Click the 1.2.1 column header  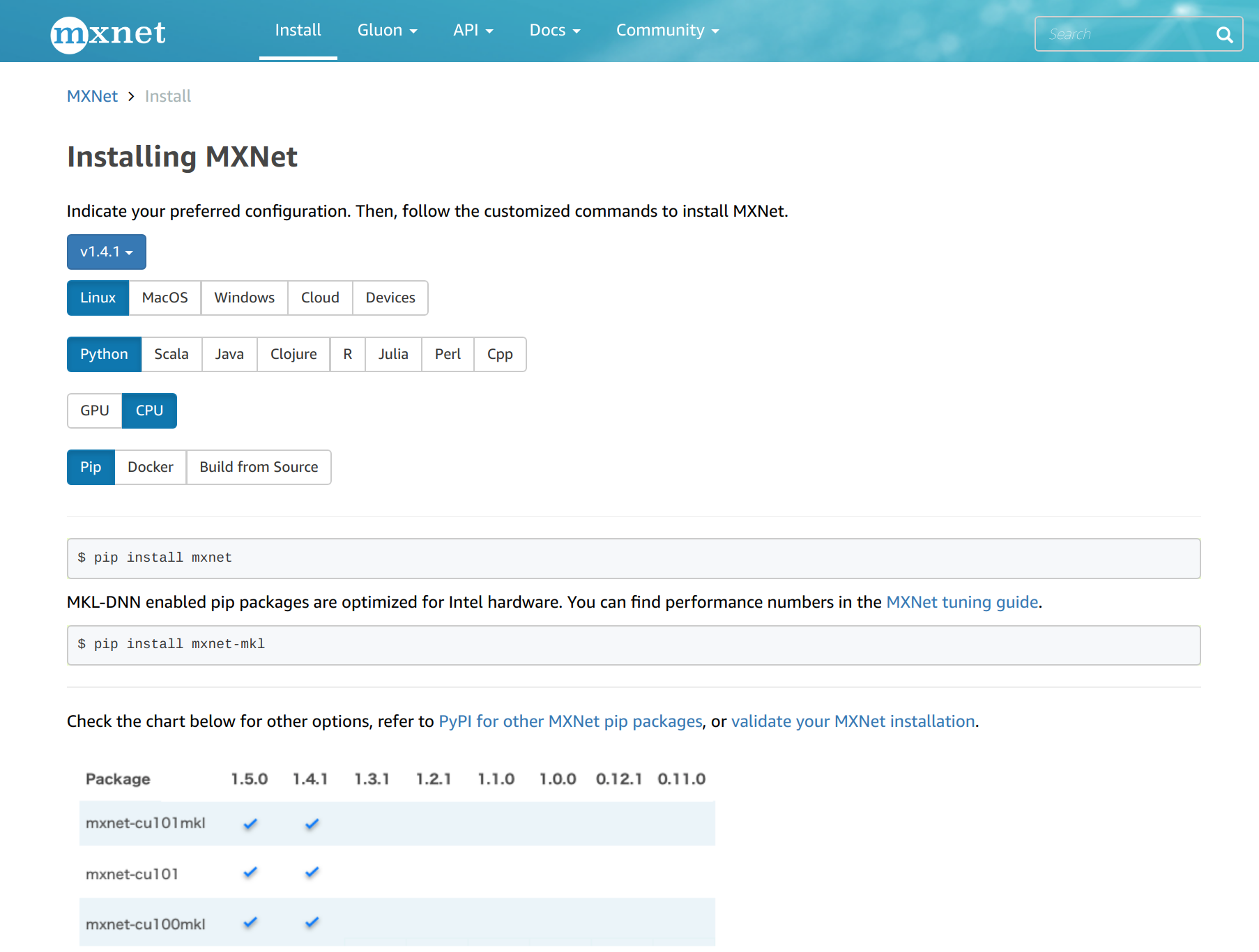pos(434,779)
